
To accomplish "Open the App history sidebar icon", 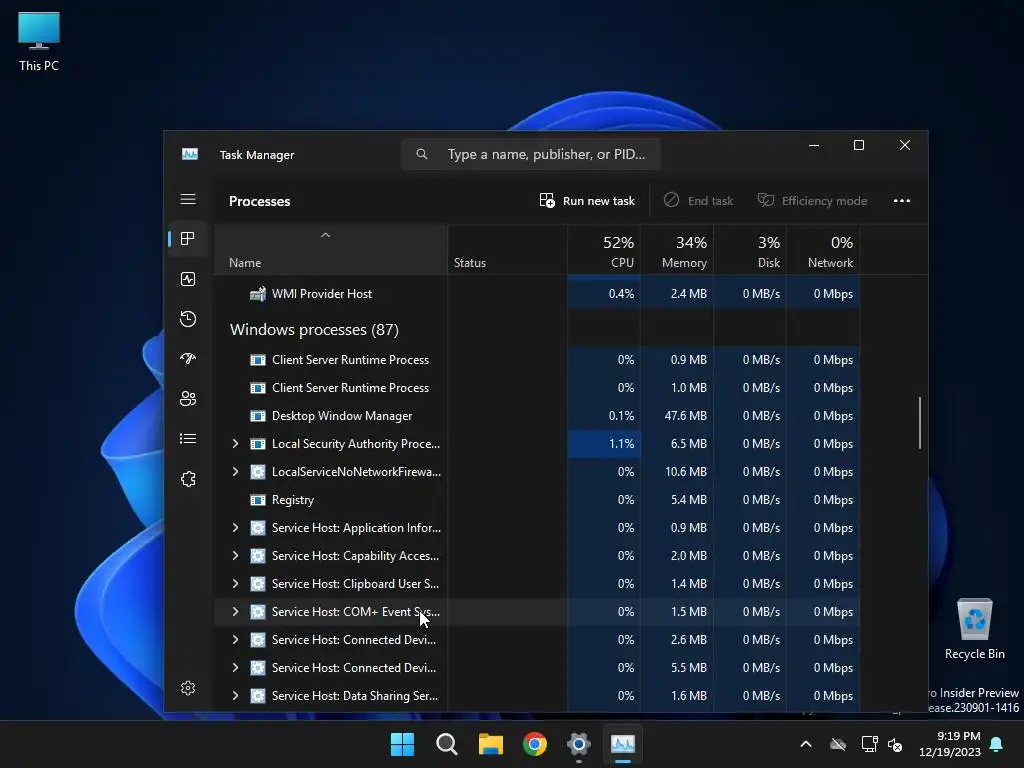I will click(x=188, y=319).
